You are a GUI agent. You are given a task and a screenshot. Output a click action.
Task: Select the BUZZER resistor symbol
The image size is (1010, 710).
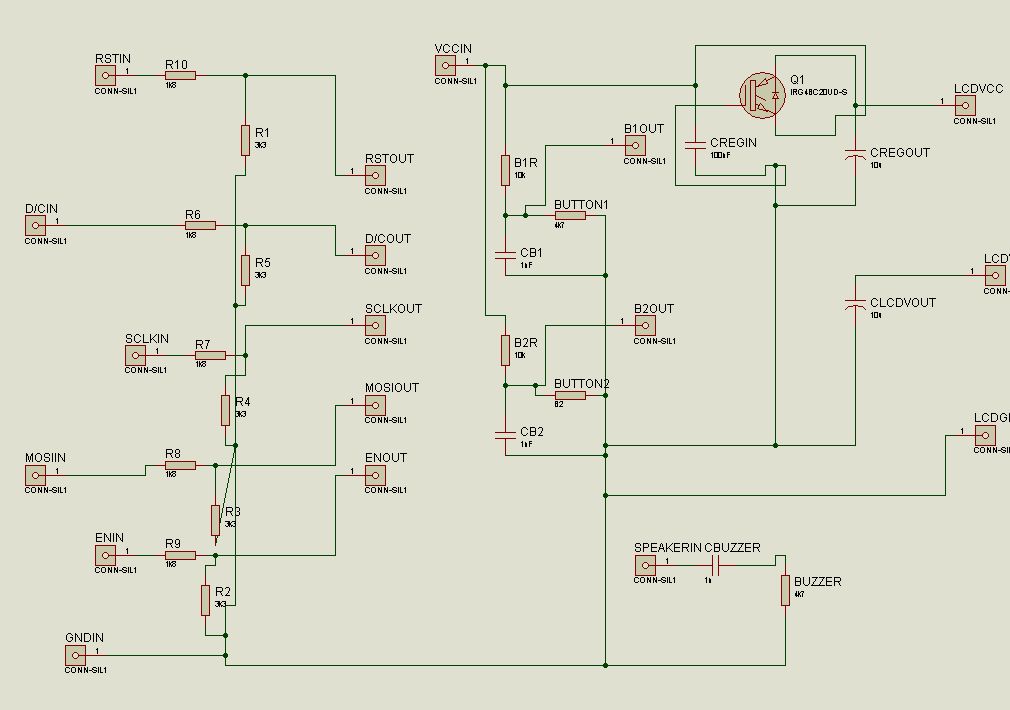tap(785, 590)
